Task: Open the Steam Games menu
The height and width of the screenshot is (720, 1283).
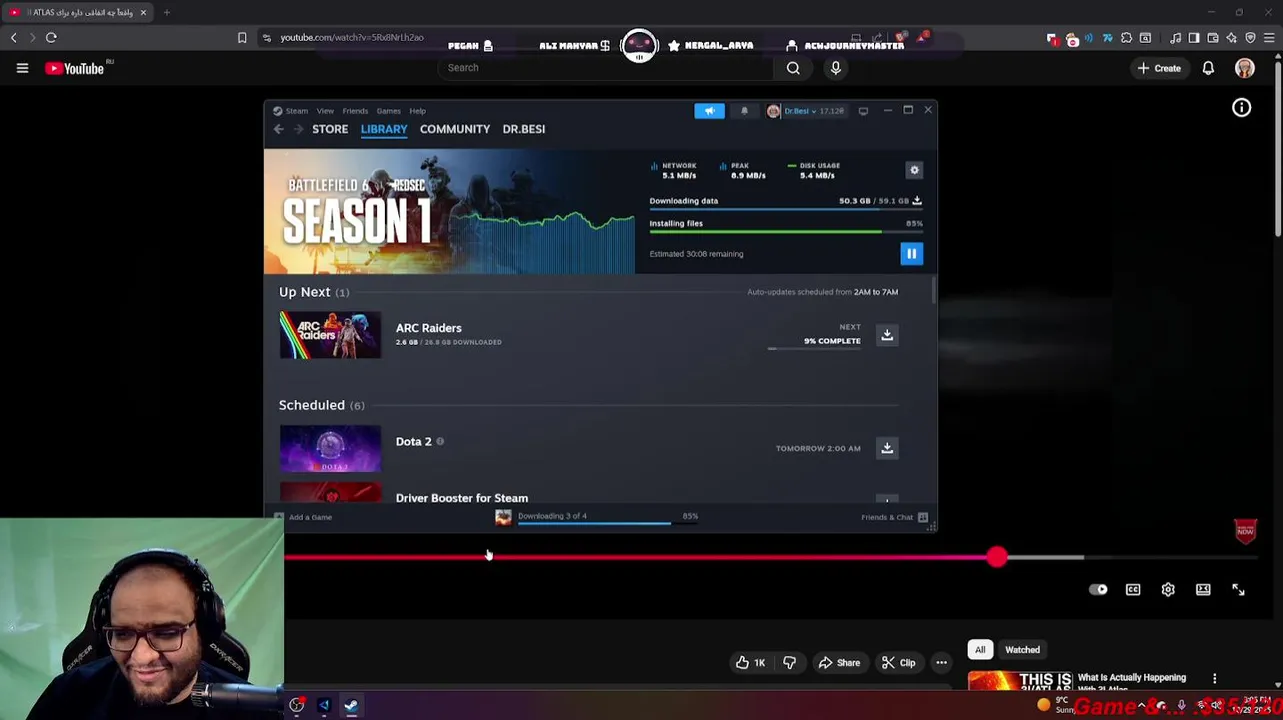Action: coord(388,111)
